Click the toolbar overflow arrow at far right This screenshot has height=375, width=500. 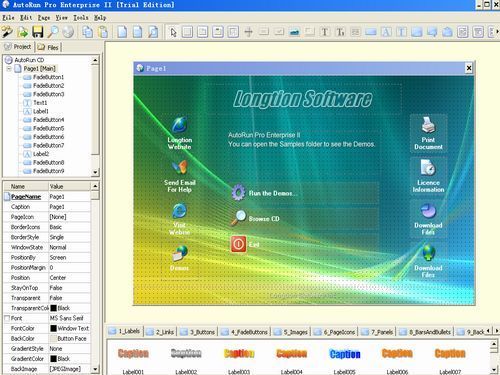tap(497, 32)
